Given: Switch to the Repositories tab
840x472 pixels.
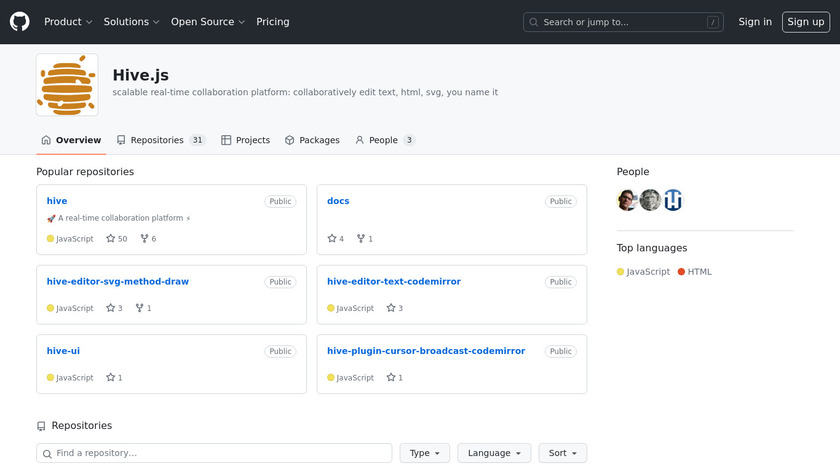Looking at the screenshot, I should click(160, 140).
